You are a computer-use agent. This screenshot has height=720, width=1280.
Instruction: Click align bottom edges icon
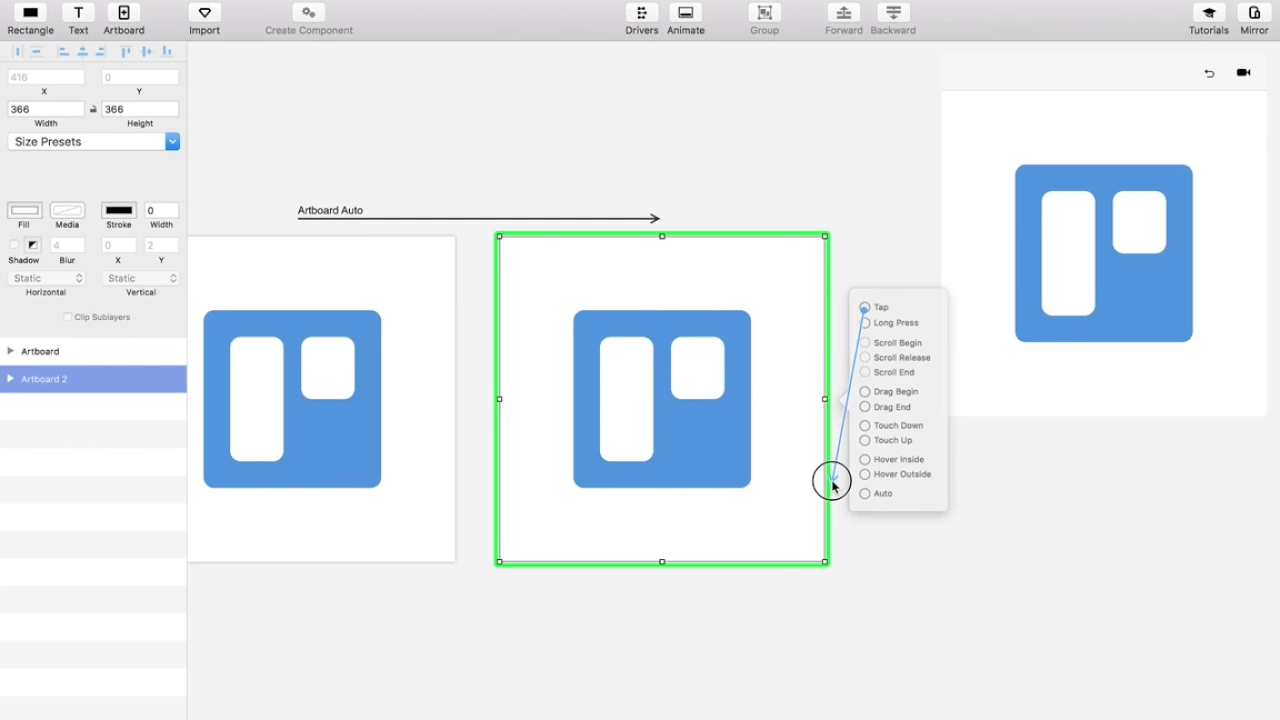click(x=166, y=51)
